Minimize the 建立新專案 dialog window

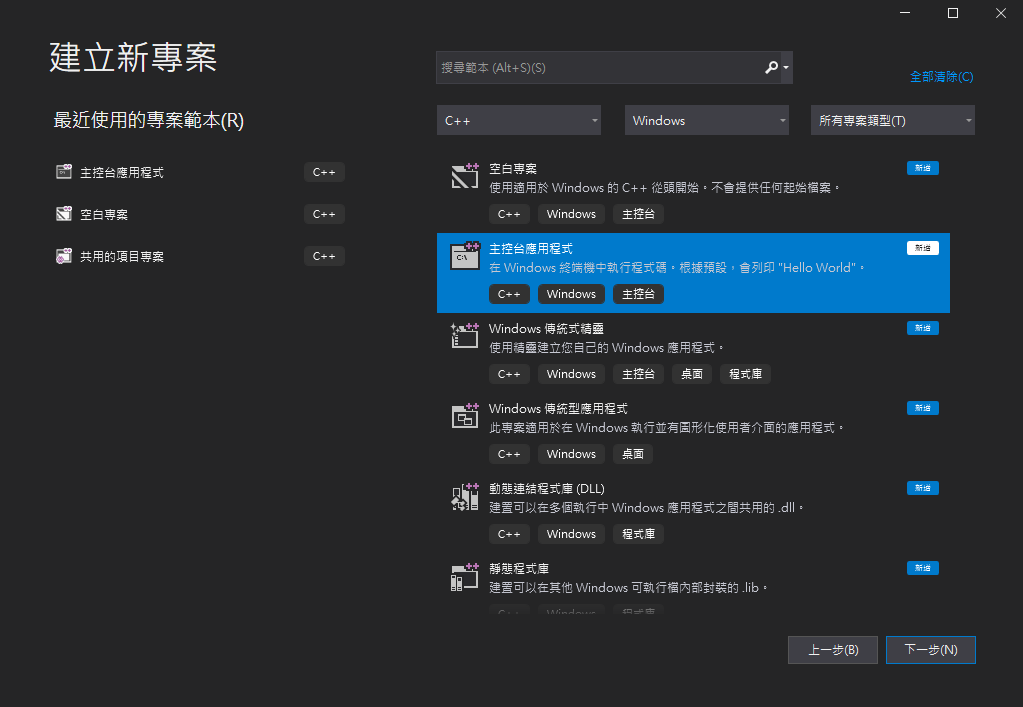905,13
